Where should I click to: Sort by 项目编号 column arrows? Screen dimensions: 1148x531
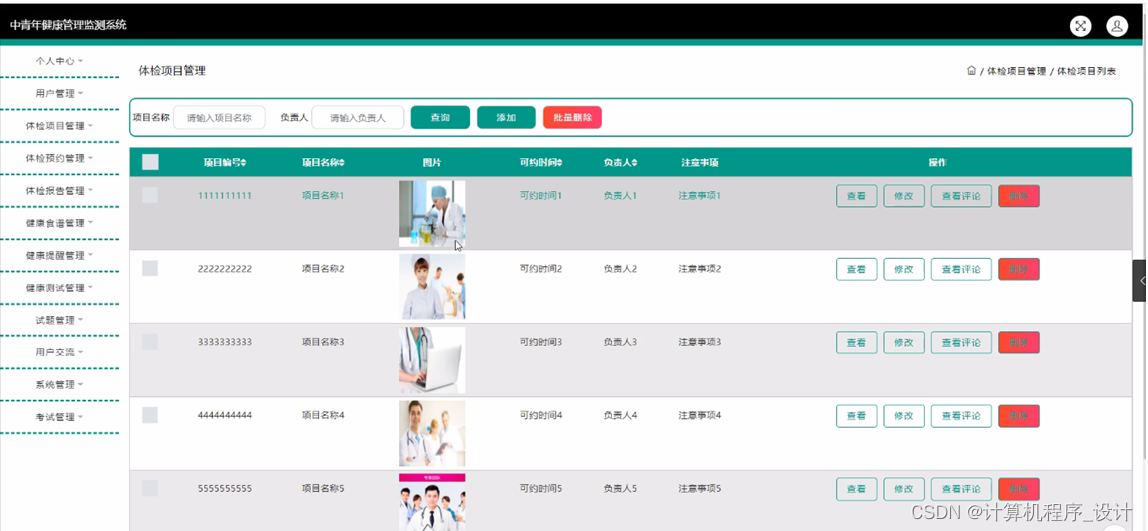point(243,163)
